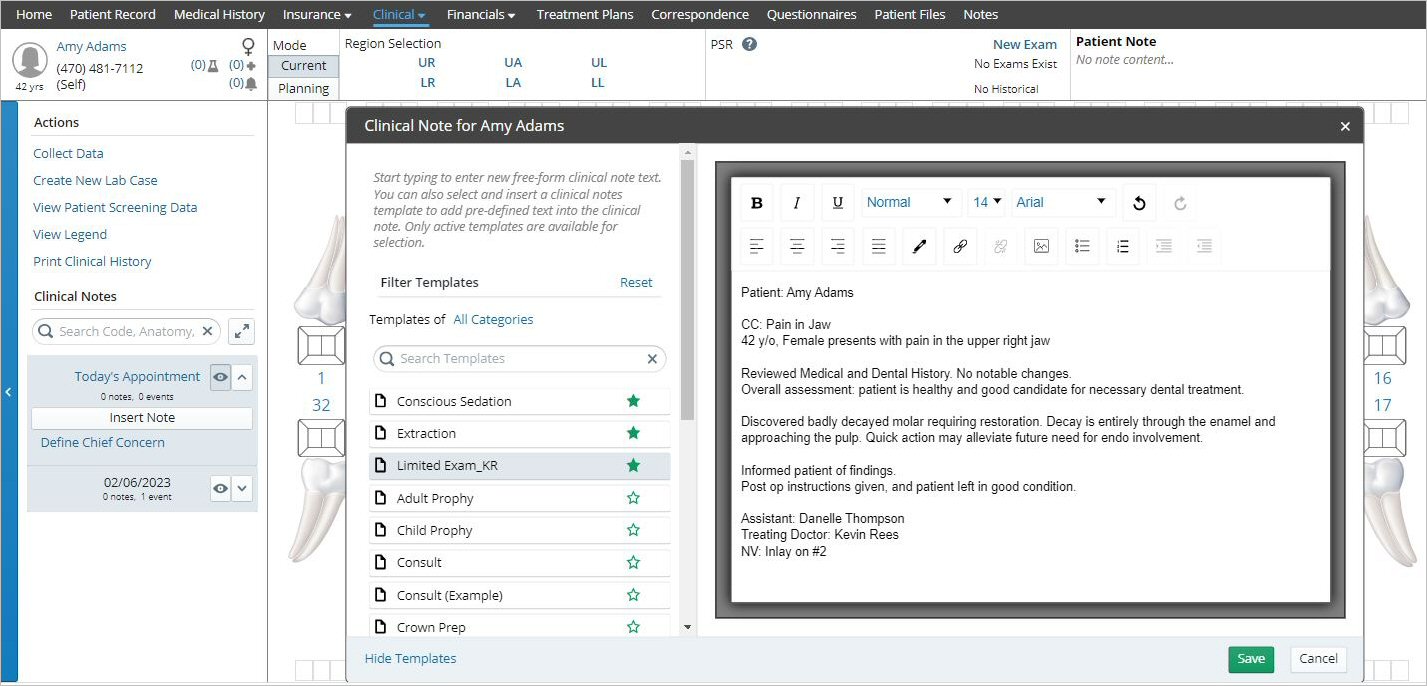Justify the note text
Image resolution: width=1427 pixels, height=686 pixels.
click(x=878, y=246)
